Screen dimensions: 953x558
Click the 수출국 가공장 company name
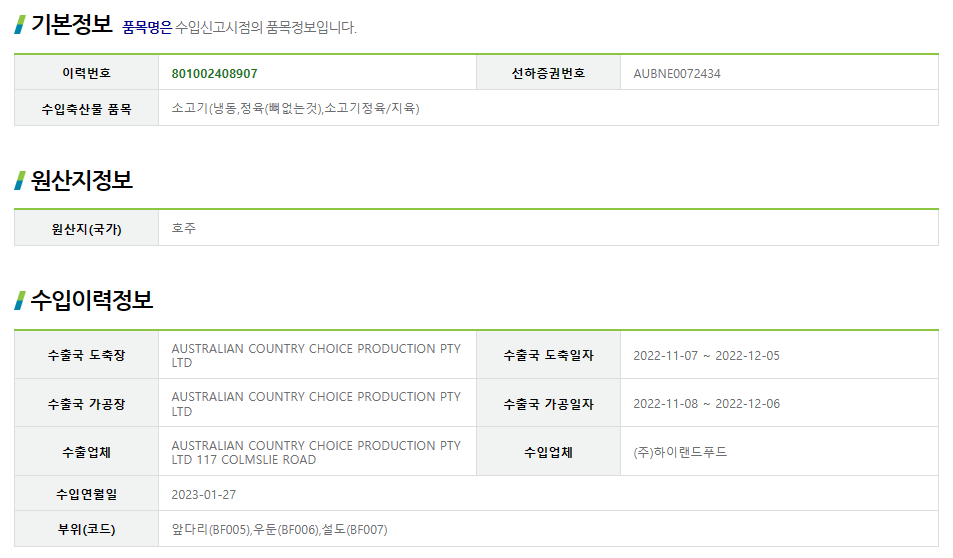316,404
